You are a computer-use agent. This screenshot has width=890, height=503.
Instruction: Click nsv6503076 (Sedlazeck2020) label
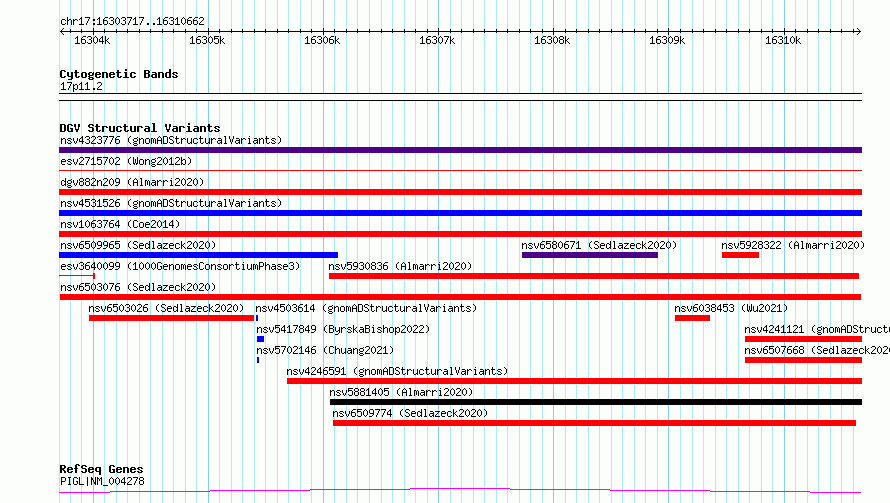pos(138,287)
